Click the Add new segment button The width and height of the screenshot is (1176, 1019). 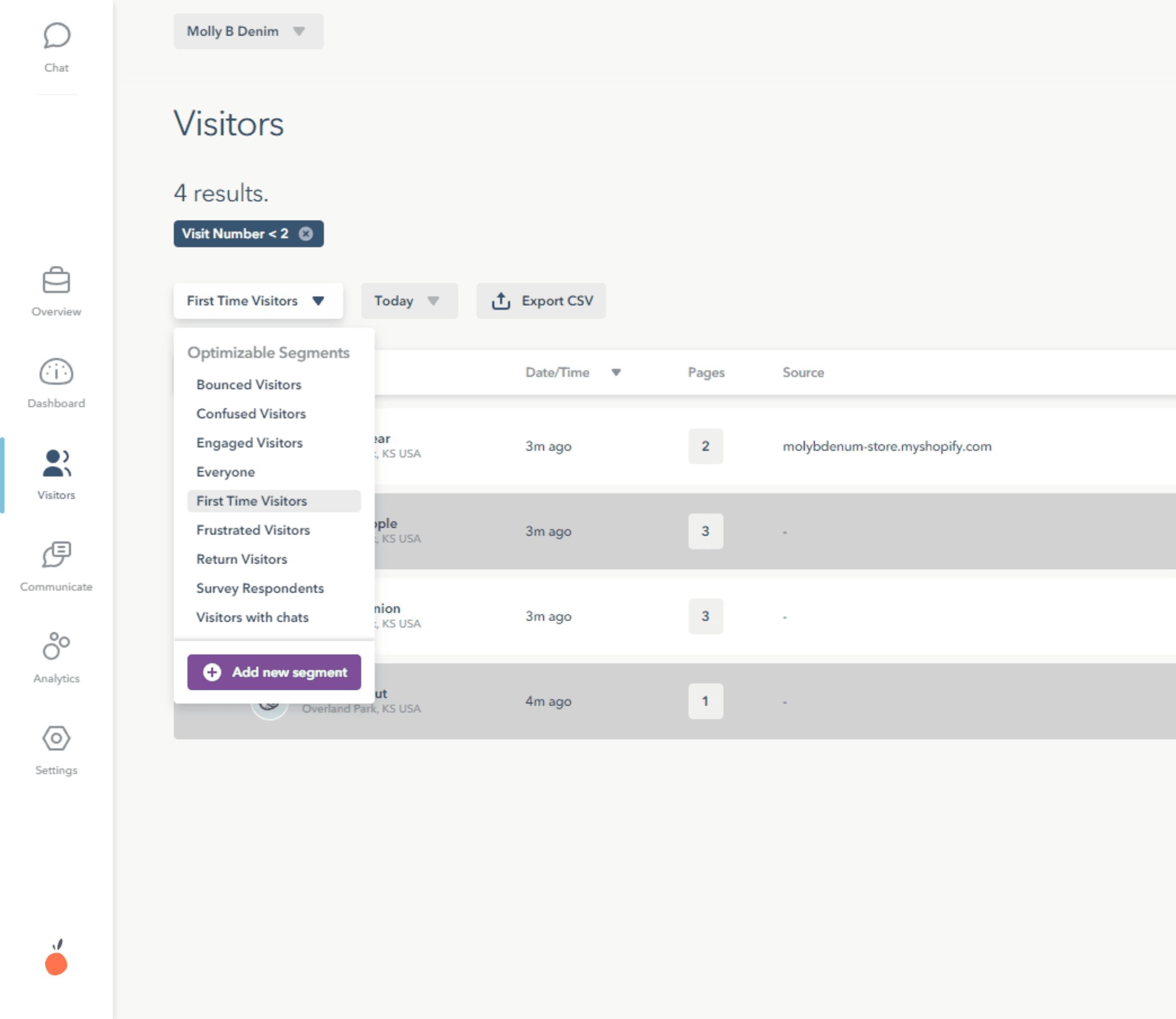tap(274, 672)
